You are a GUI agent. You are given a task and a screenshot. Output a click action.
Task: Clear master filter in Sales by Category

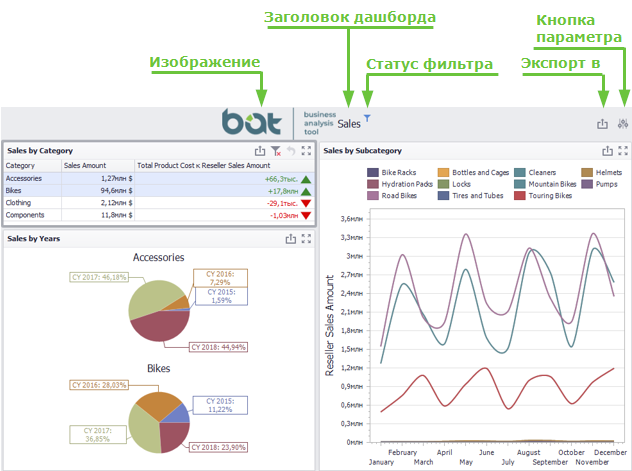(276, 151)
